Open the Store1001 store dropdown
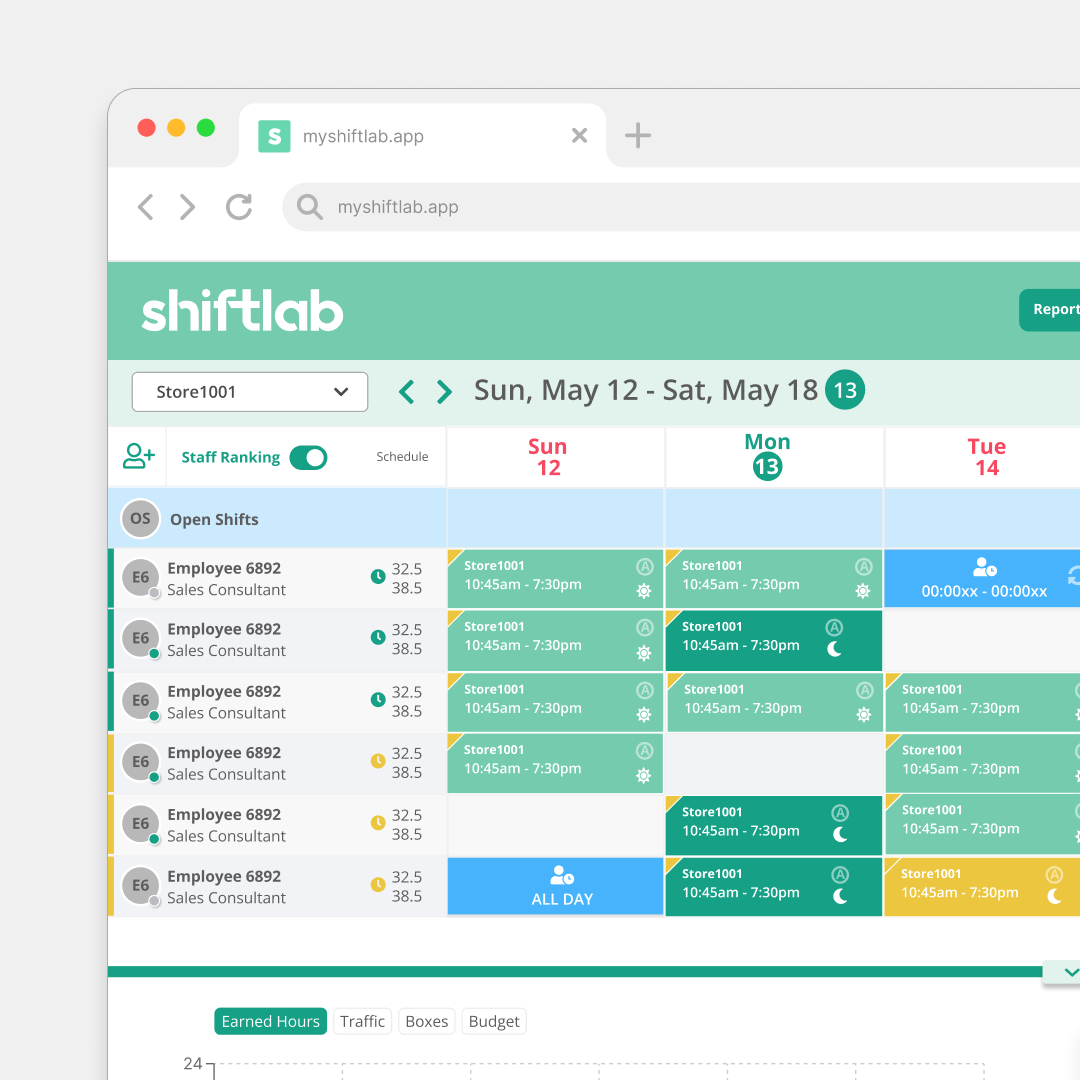 tap(250, 392)
